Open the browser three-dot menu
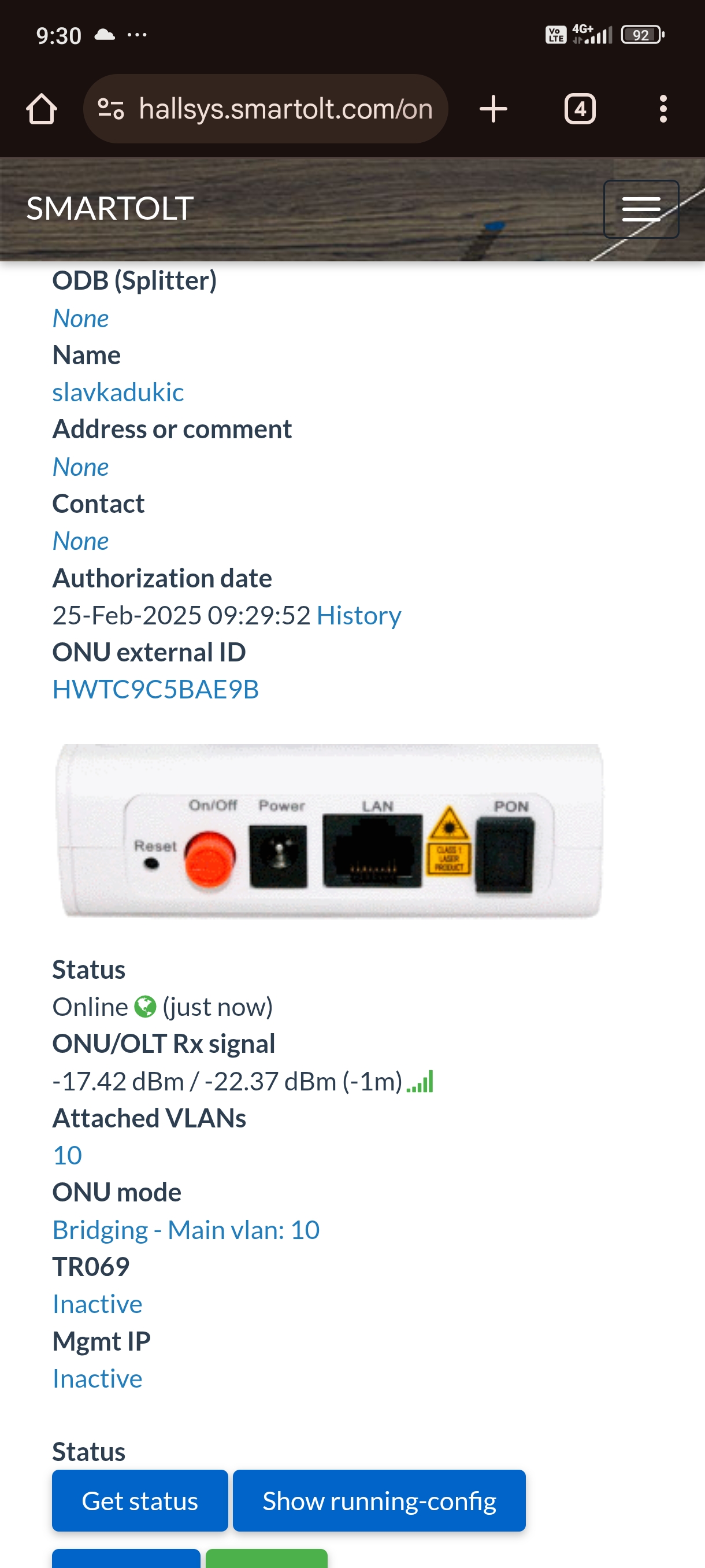Viewport: 705px width, 1568px height. [663, 110]
